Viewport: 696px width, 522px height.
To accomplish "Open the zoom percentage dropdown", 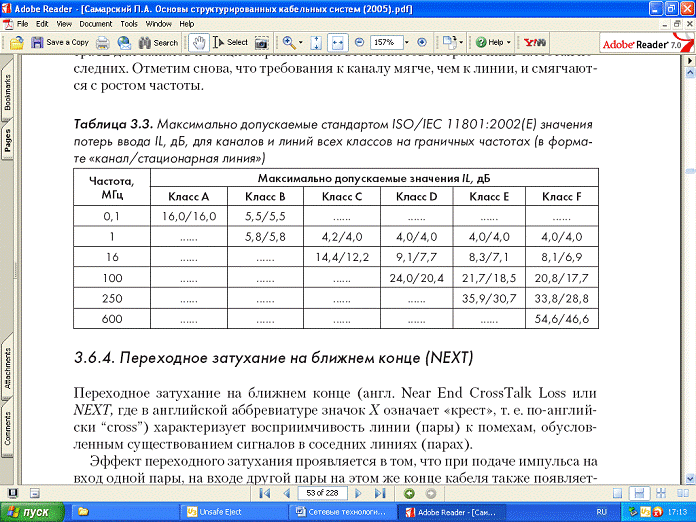I will coord(407,43).
